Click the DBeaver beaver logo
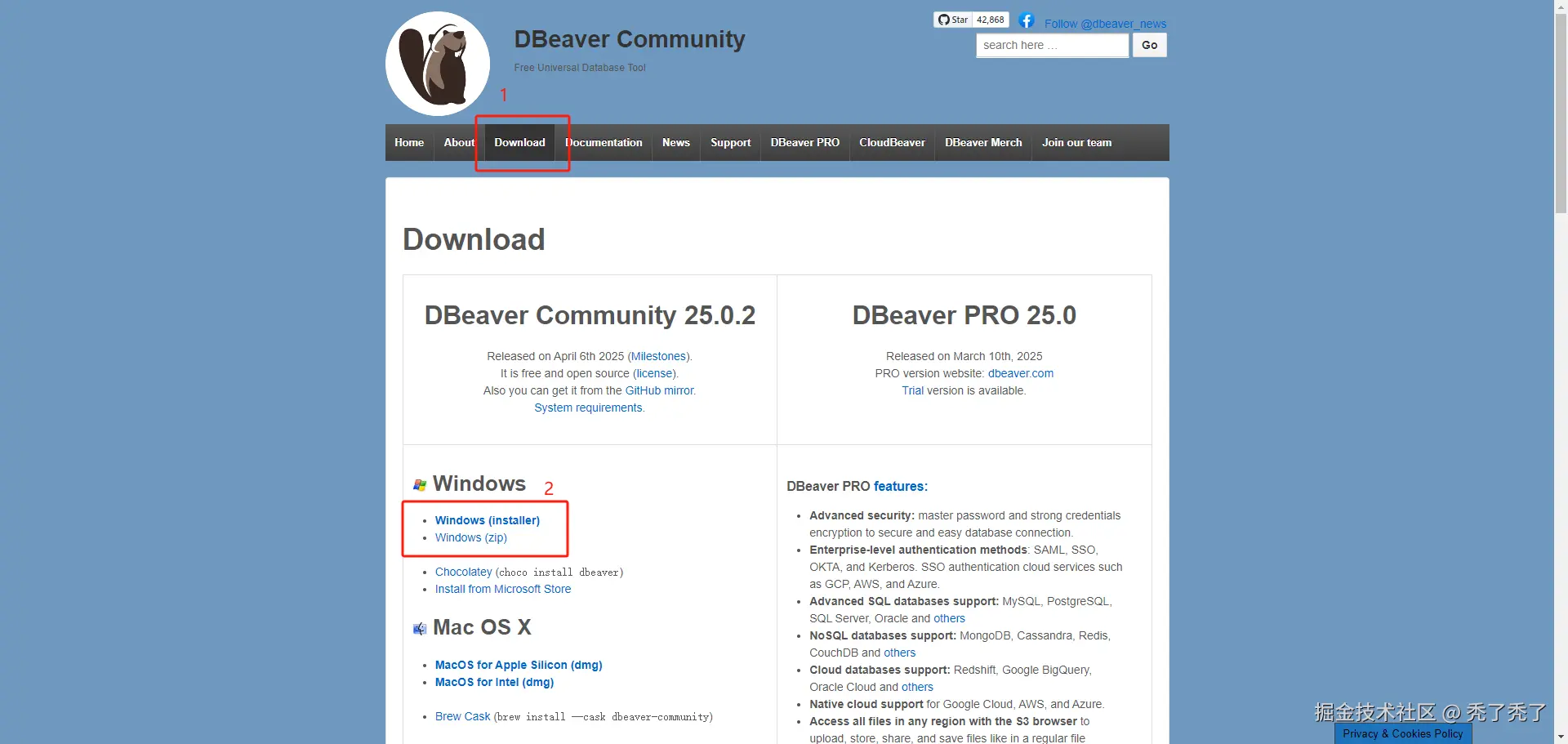 click(x=438, y=64)
